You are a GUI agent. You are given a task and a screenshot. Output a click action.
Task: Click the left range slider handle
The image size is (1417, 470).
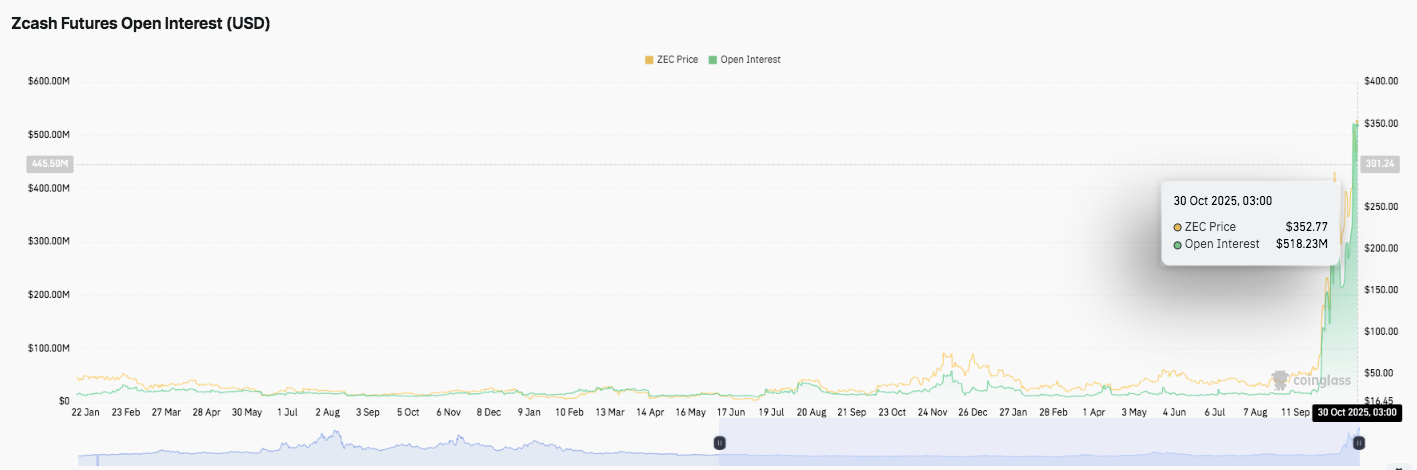pyautogui.click(x=718, y=442)
